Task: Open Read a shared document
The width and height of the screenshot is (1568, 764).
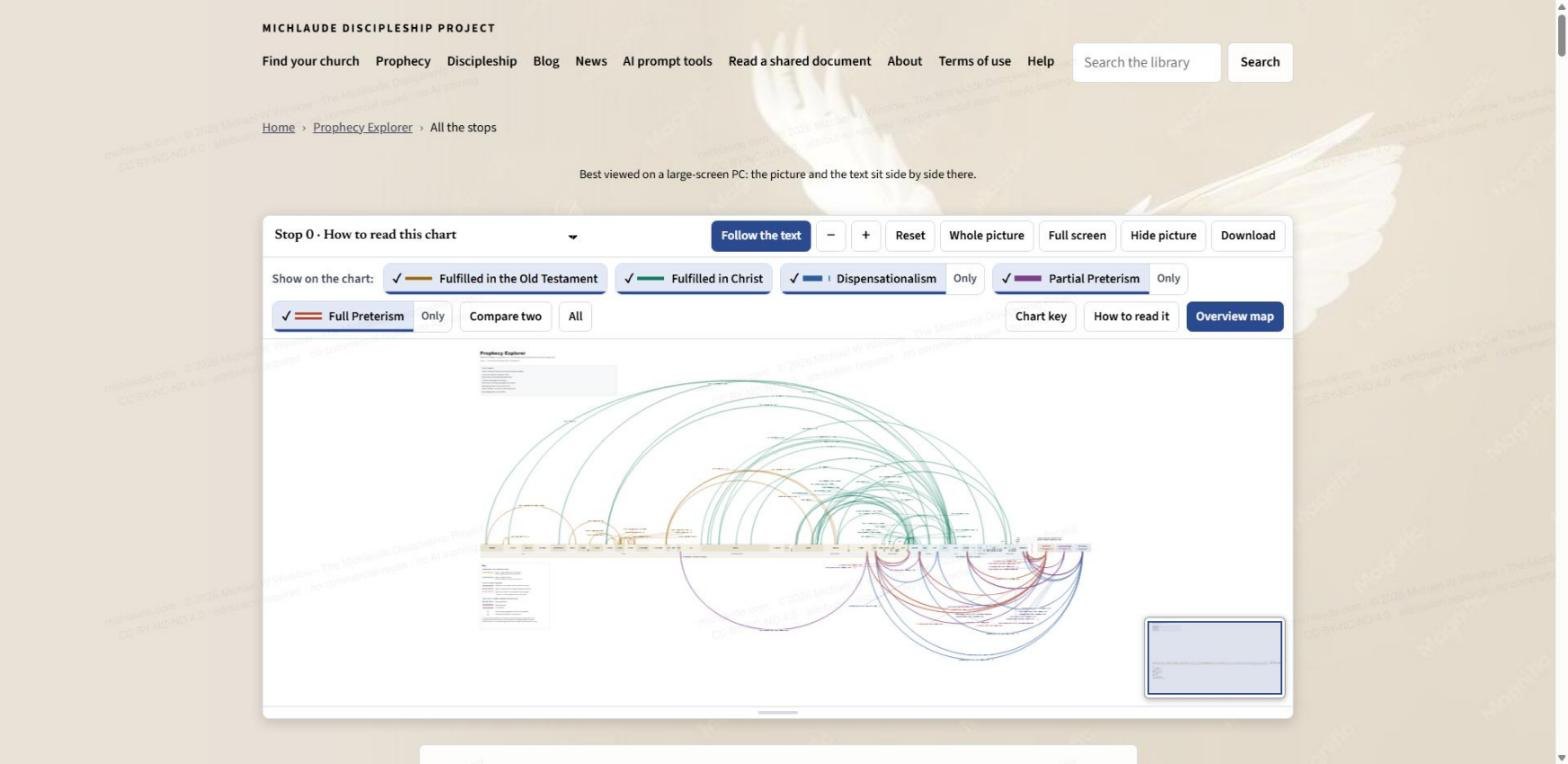Action: pos(799,61)
